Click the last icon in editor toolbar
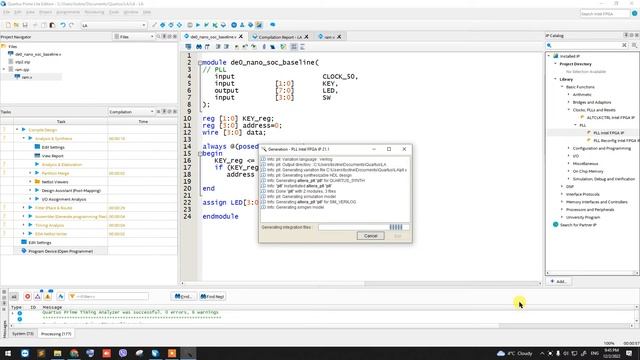 pos(302,47)
